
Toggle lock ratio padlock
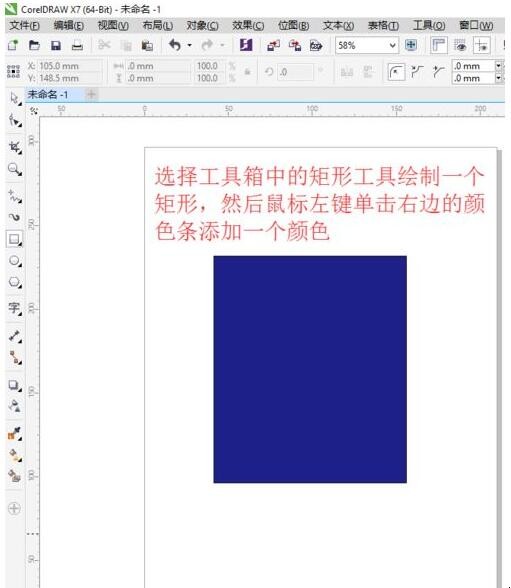(247, 72)
